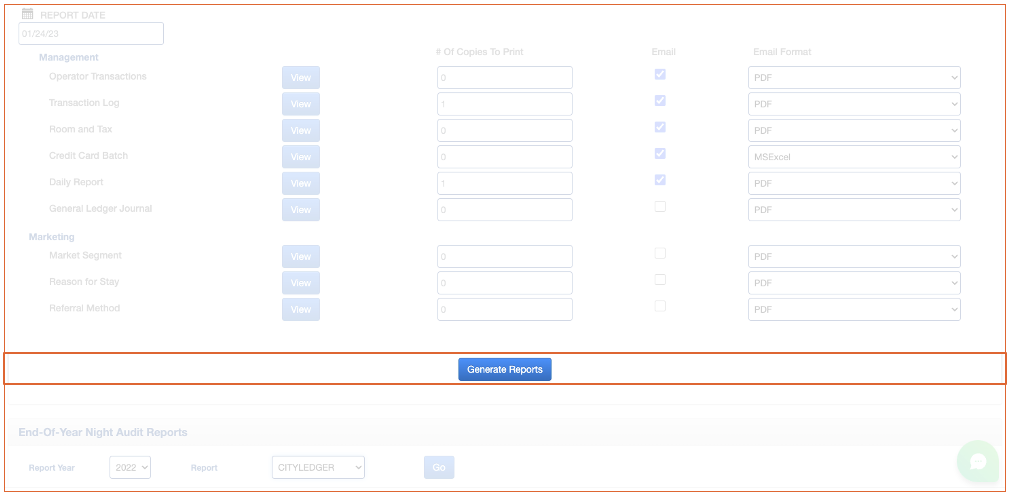Uncheck Email checkbox for Daily Report

660,180
